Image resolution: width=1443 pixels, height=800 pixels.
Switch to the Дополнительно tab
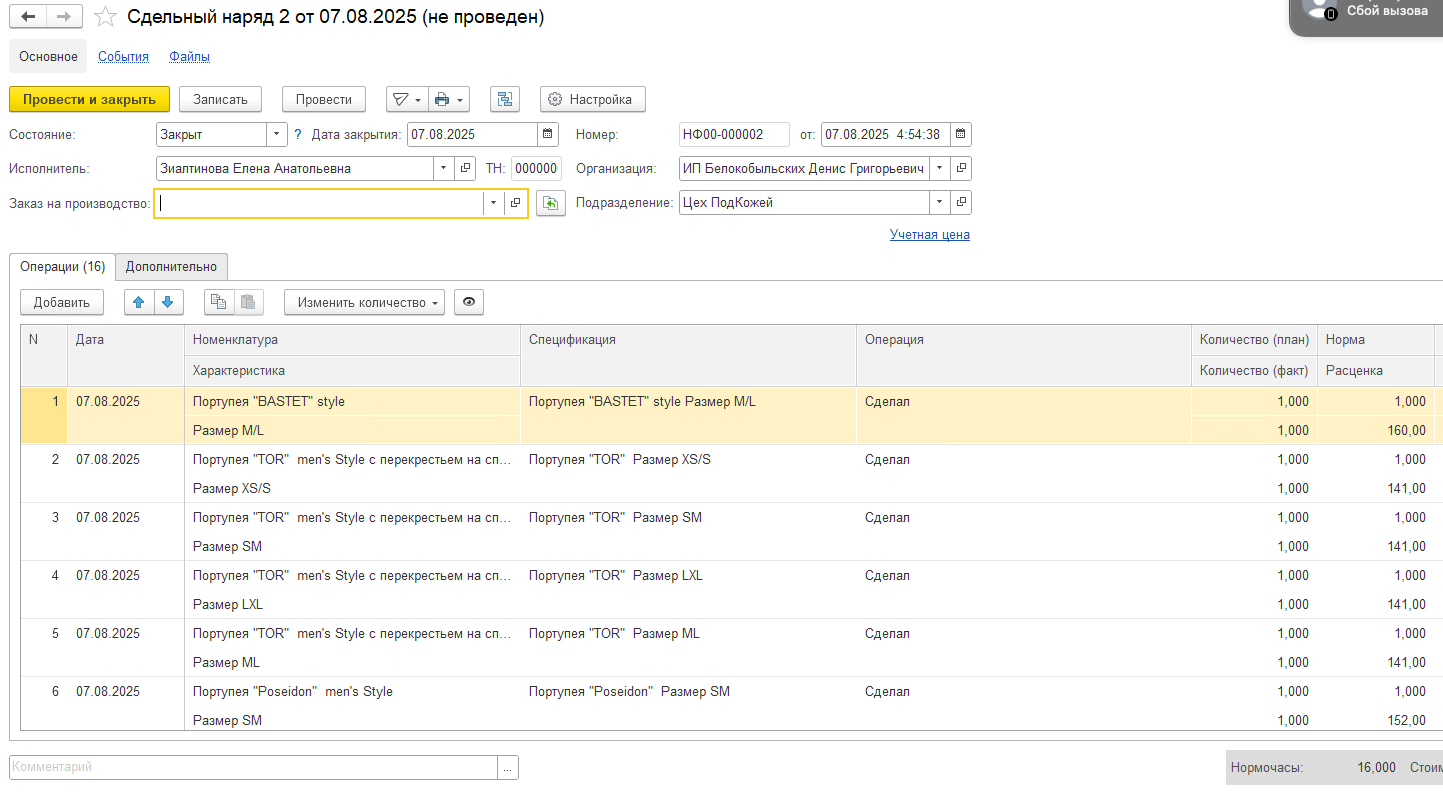pyautogui.click(x=171, y=267)
